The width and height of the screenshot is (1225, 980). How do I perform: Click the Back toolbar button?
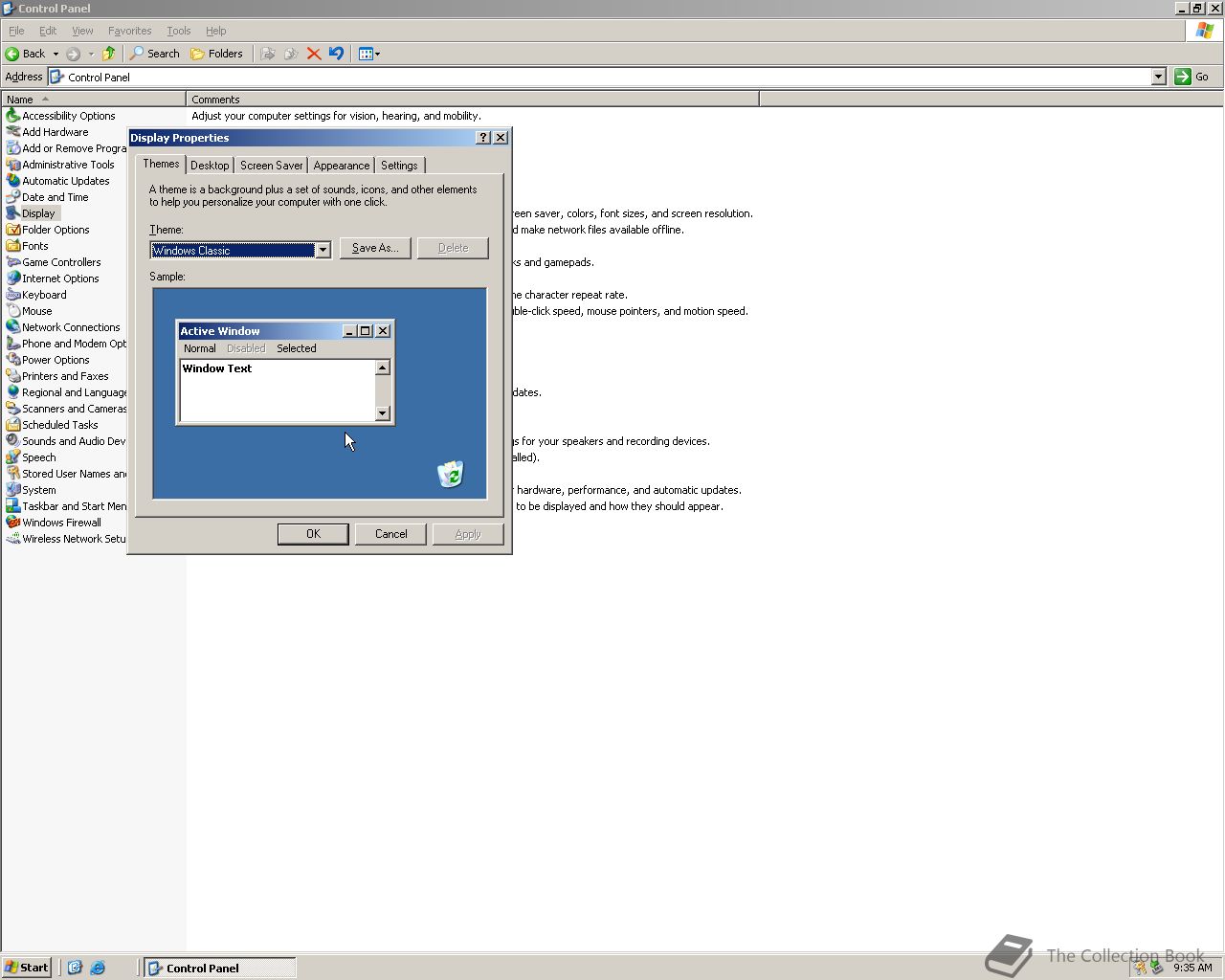coord(26,54)
